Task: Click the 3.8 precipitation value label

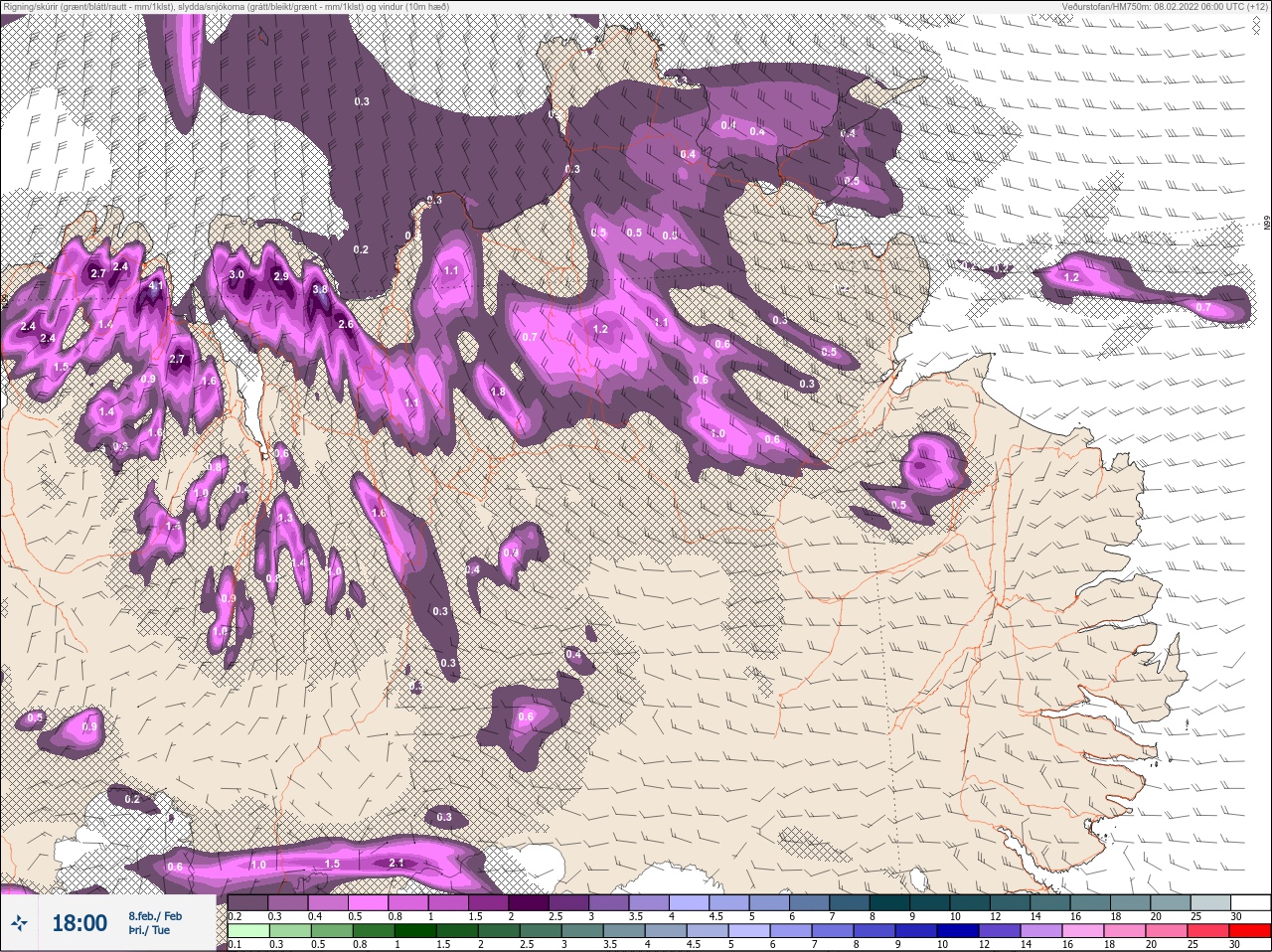Action: click(320, 289)
